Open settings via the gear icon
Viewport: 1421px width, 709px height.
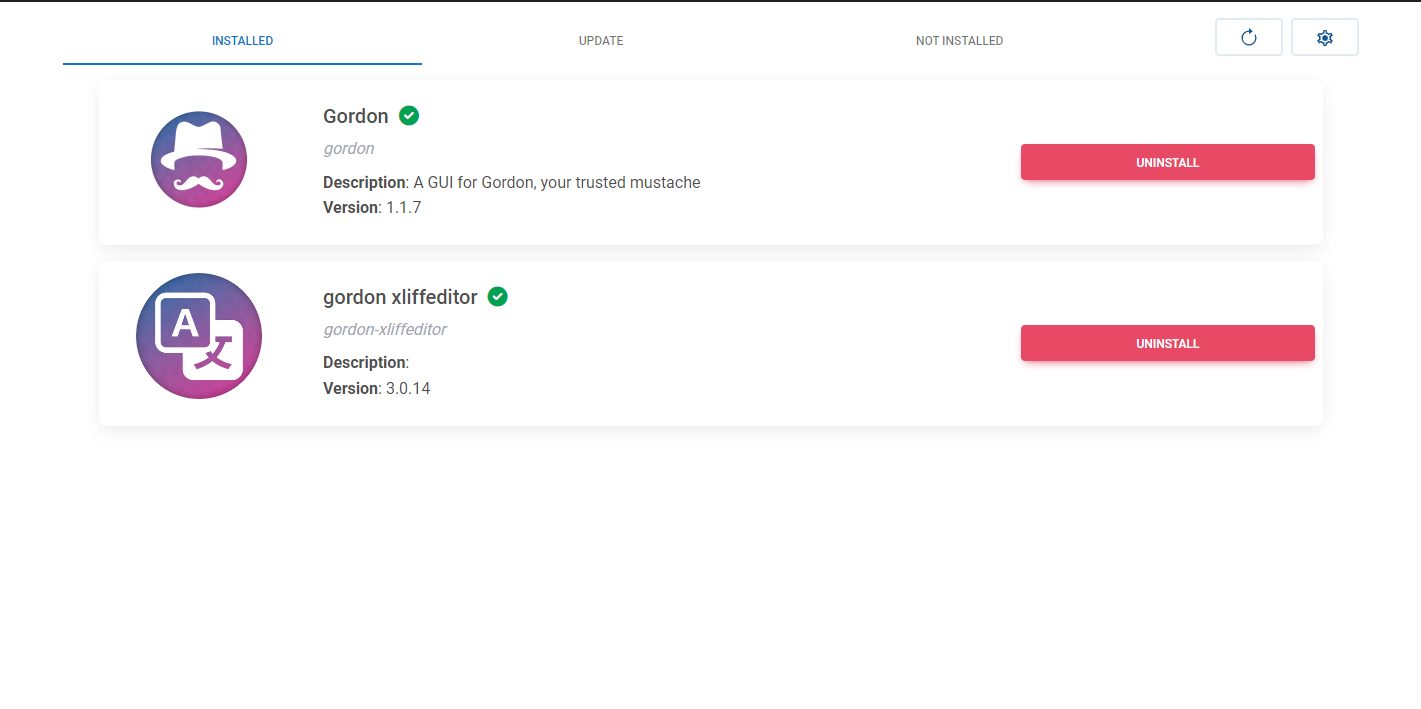point(1325,38)
